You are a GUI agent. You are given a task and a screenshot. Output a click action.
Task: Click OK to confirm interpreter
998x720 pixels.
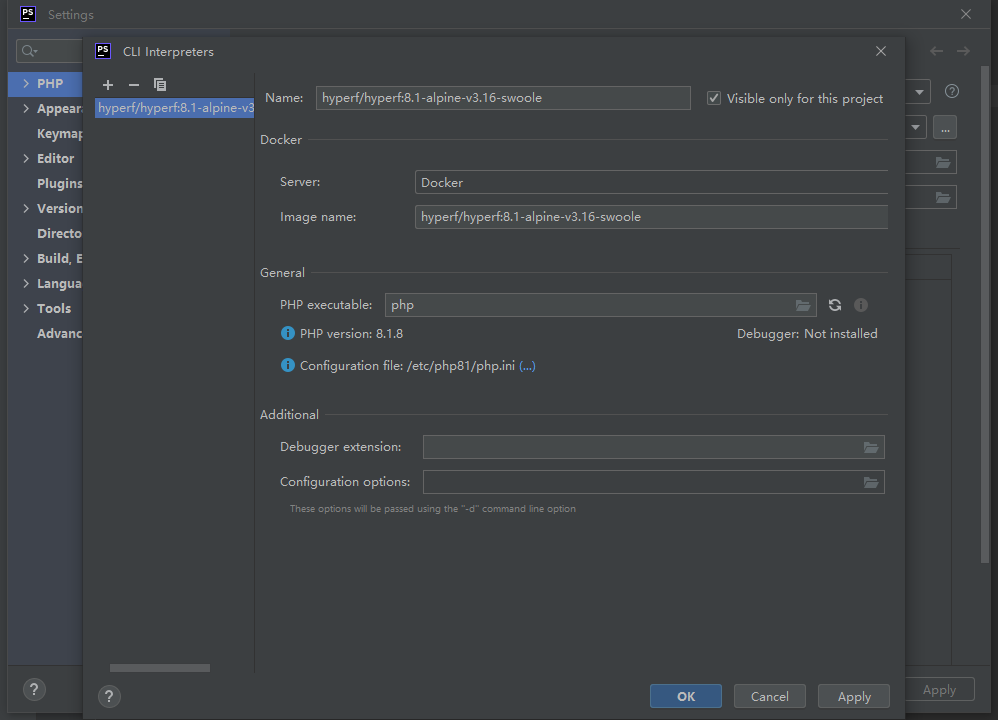tap(685, 696)
